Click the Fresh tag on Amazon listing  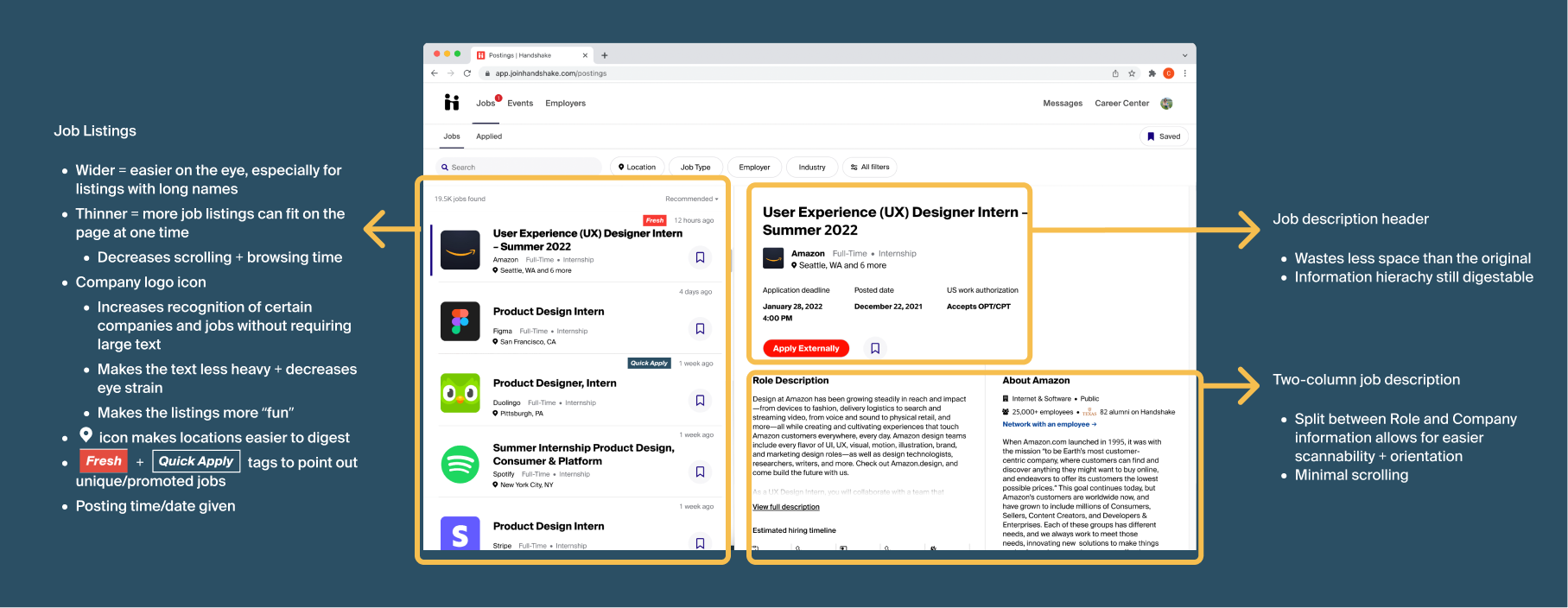point(655,220)
